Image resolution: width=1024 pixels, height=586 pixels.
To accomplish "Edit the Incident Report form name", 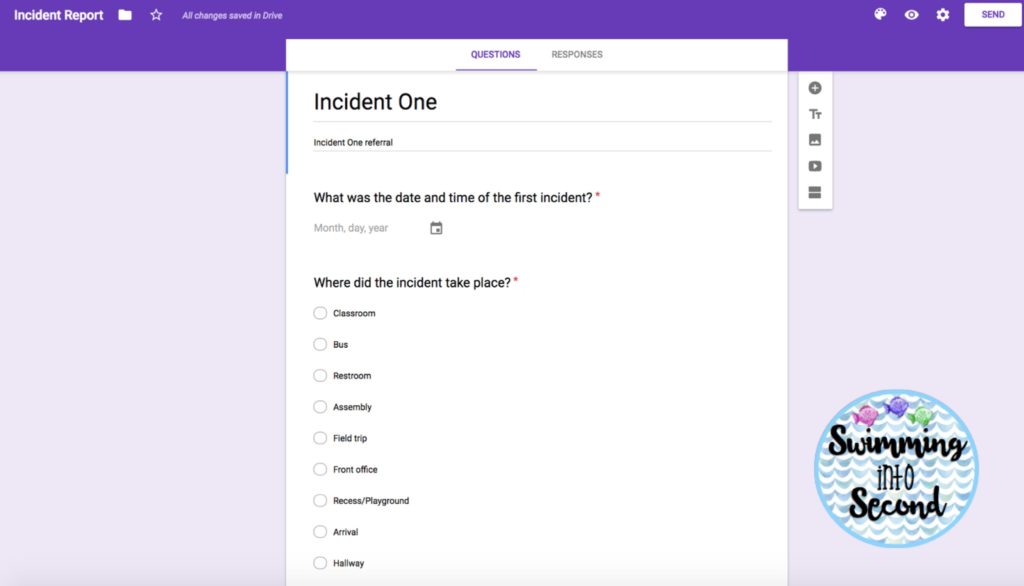I will (x=59, y=15).
